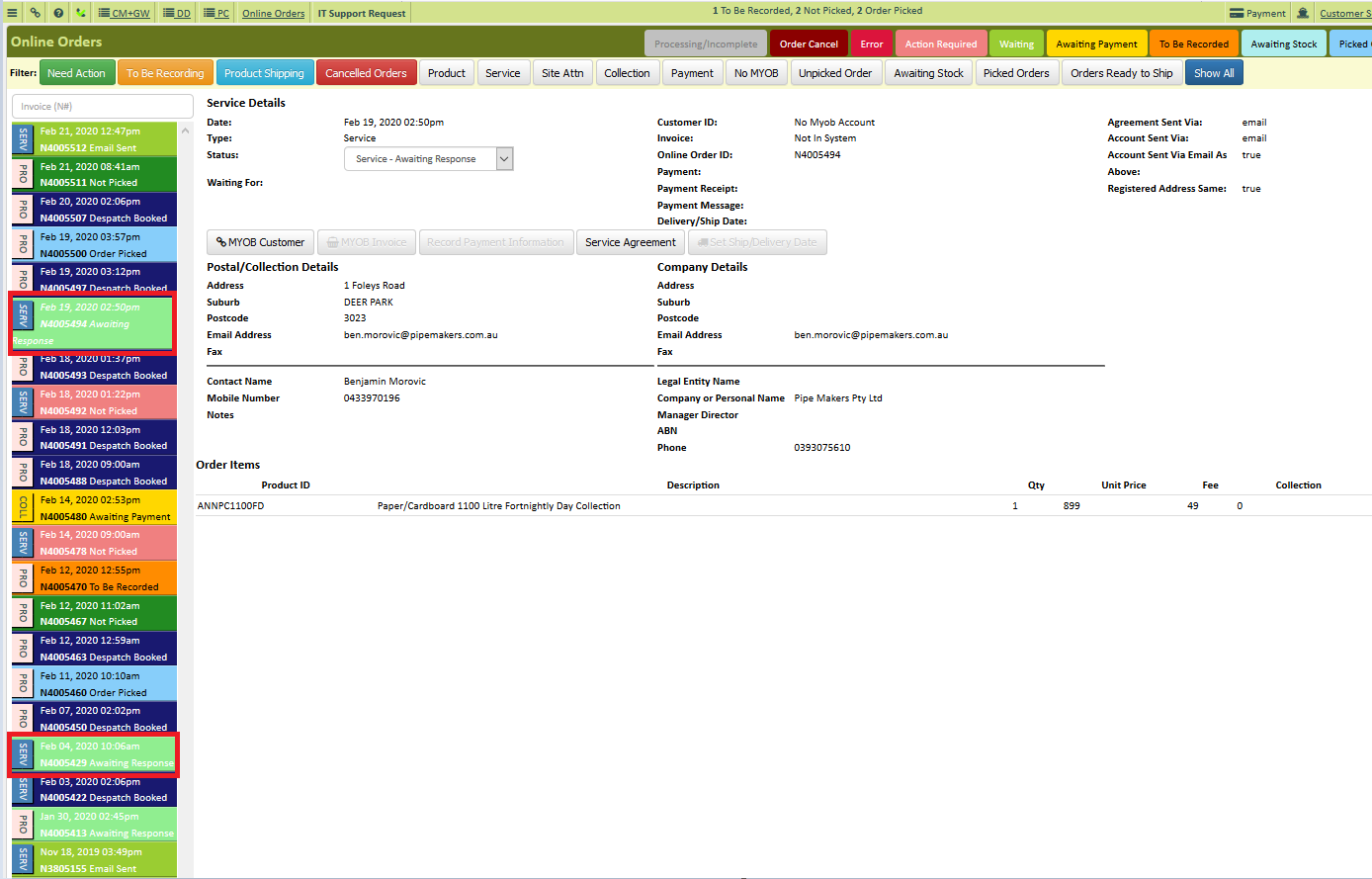Click the green phone call icon
This screenshot has width=1372, height=879.
(x=80, y=13)
